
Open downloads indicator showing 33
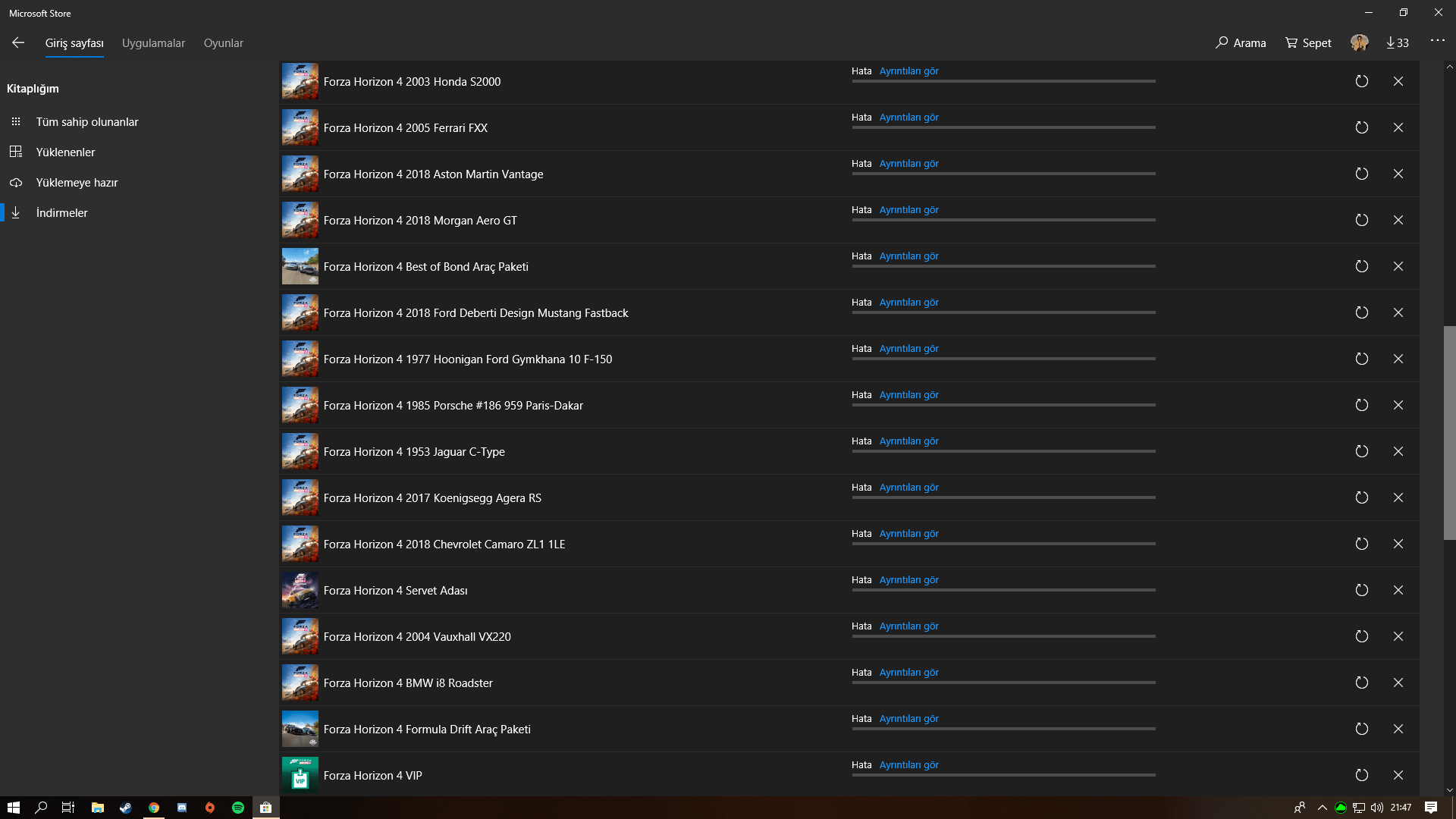click(1397, 43)
